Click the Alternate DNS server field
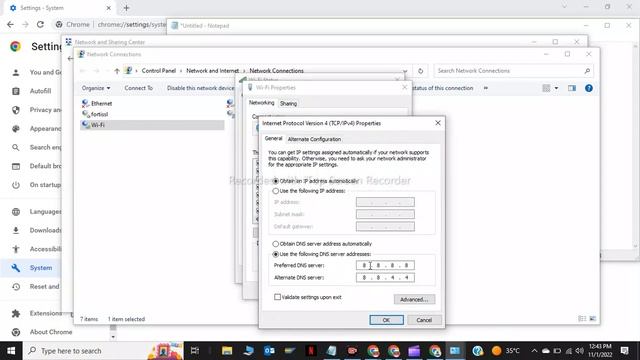 coord(385,278)
